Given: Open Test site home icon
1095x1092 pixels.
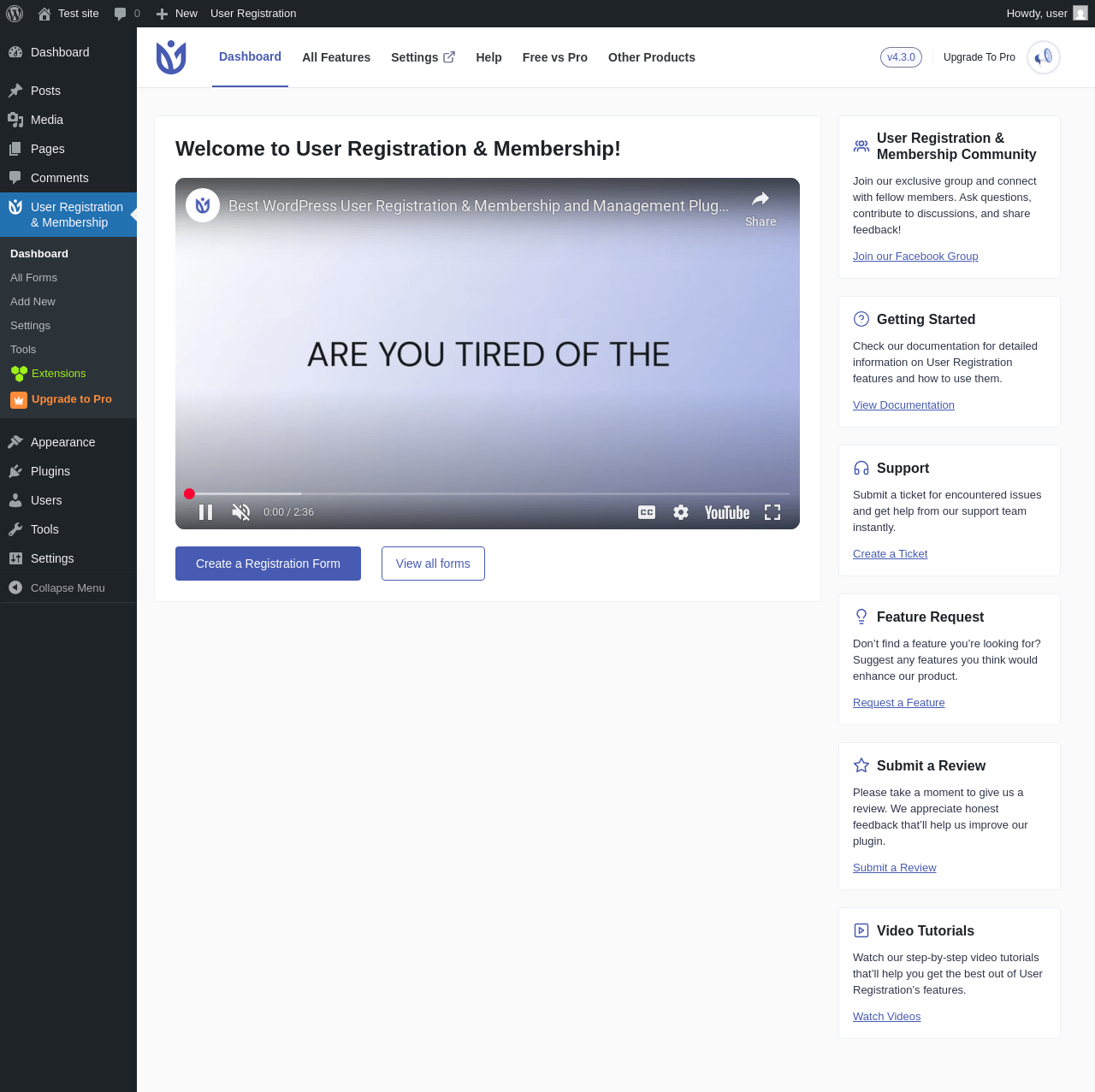Looking at the screenshot, I should coord(44,14).
